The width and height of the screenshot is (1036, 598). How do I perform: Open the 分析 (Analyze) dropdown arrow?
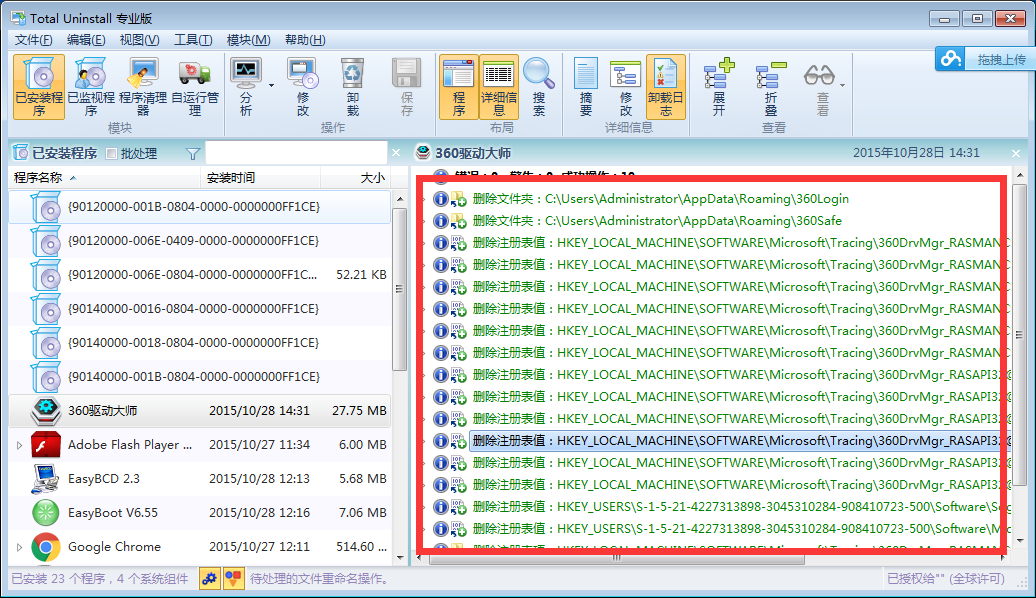pos(271,86)
